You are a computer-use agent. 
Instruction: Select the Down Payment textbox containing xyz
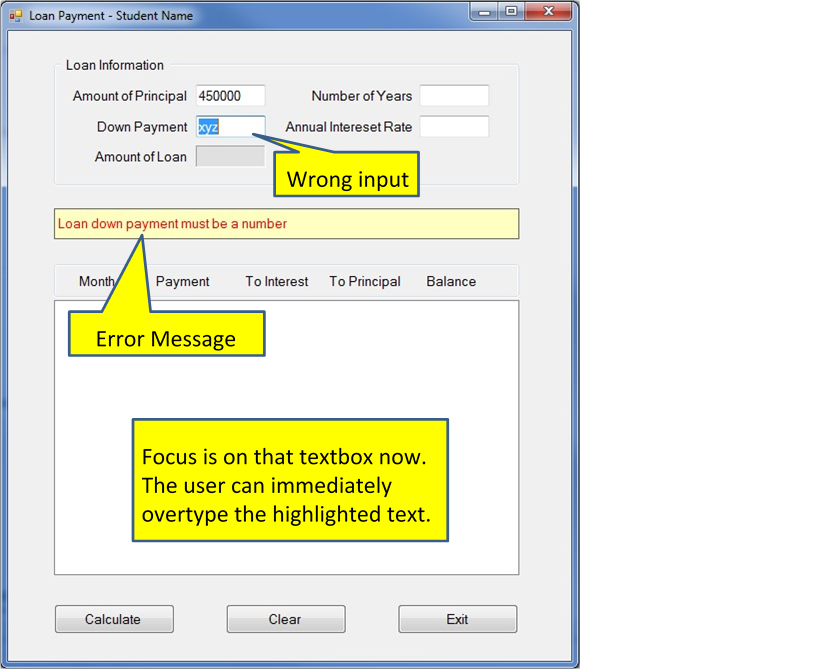tap(230, 126)
